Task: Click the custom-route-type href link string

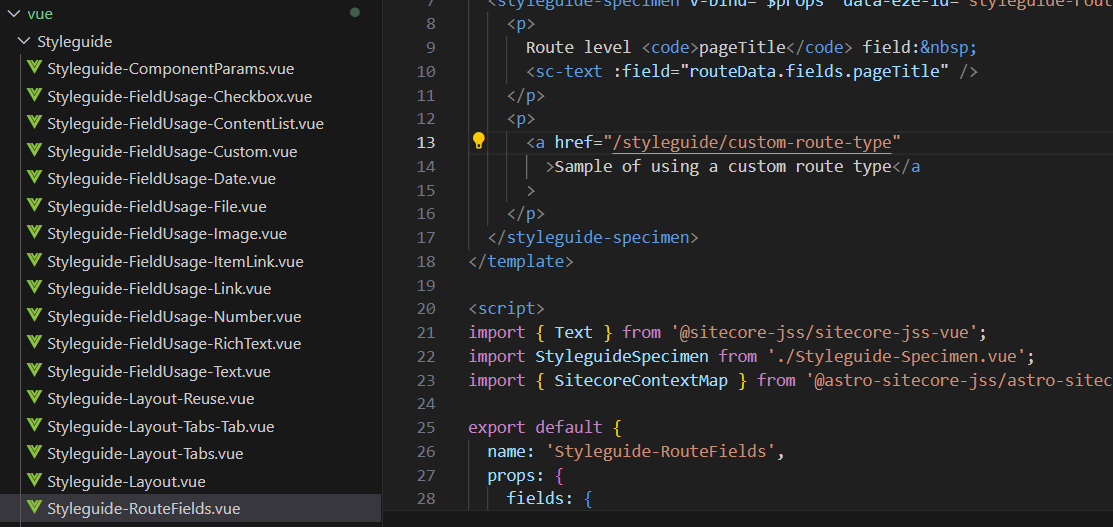Action: [x=752, y=142]
